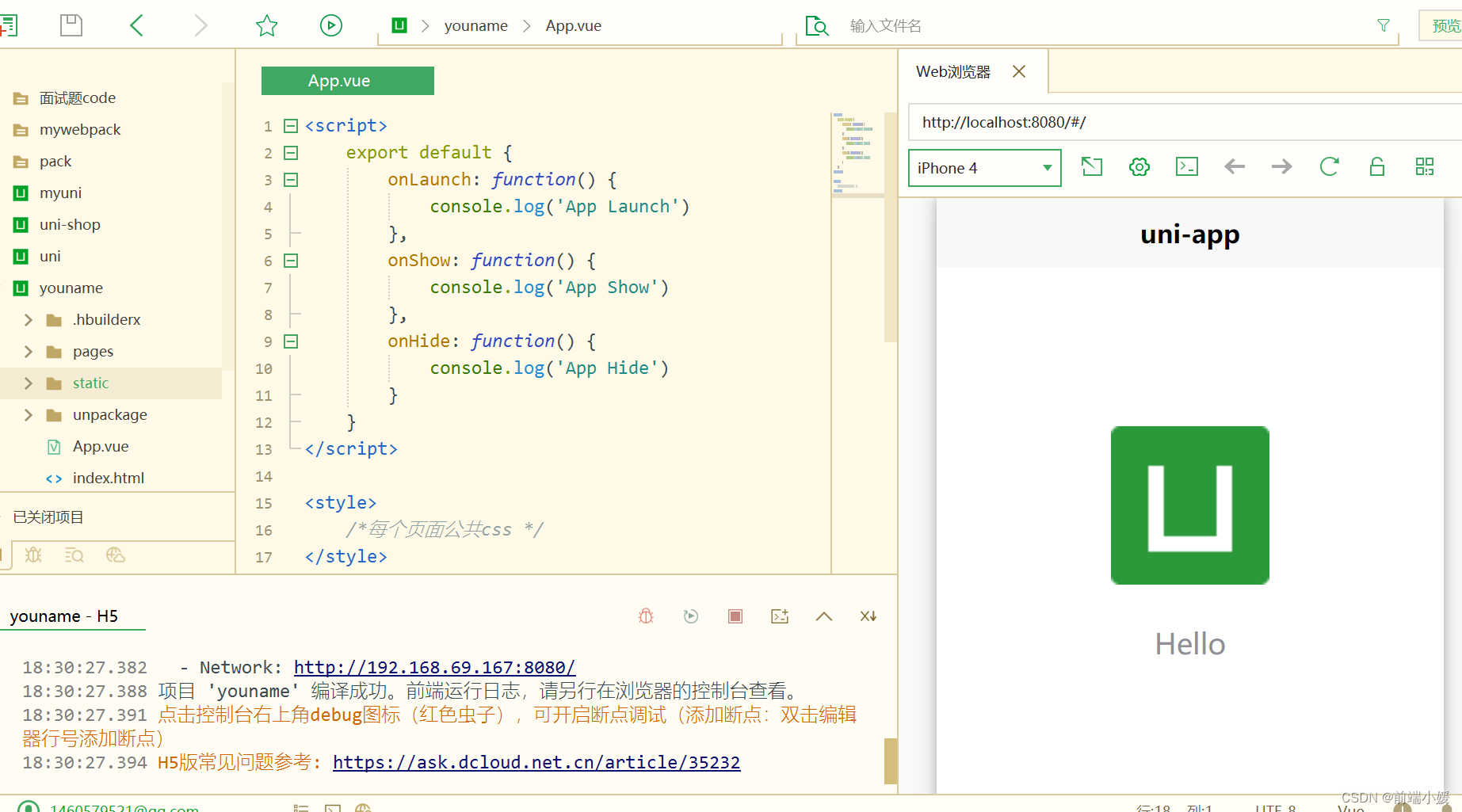Stop the running youname H5 process
Screen dimensions: 1462x812
[735, 616]
